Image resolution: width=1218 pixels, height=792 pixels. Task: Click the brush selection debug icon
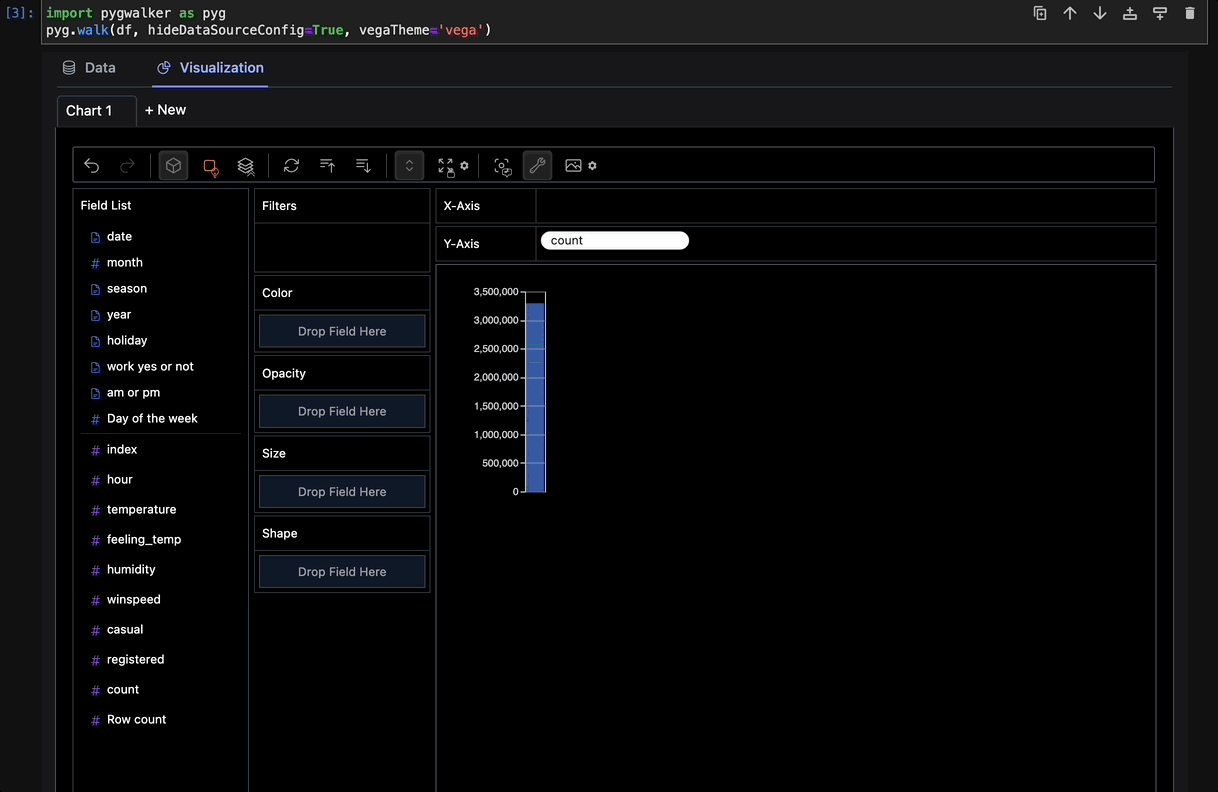pyautogui.click(x=502, y=166)
